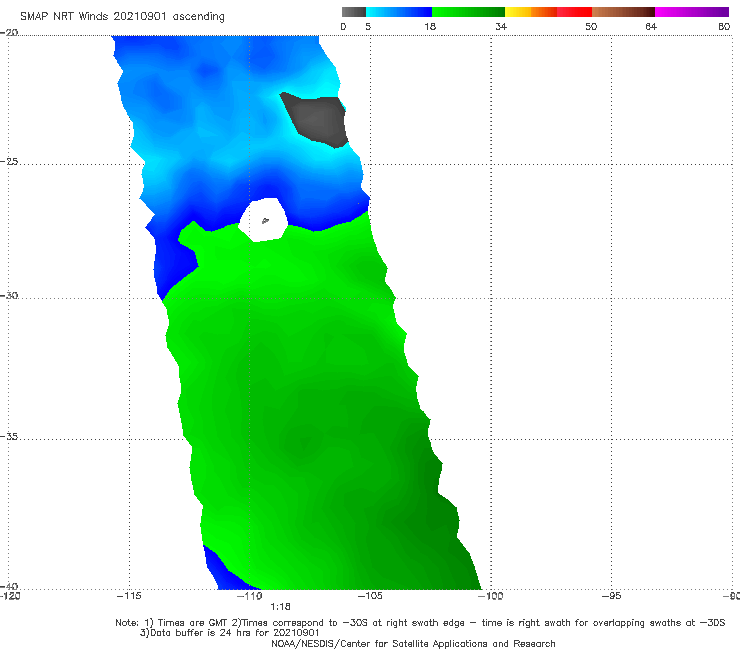This screenshot has height=650, width=740.
Task: Click the '-25' latitude axis label
Action: pos(9,162)
